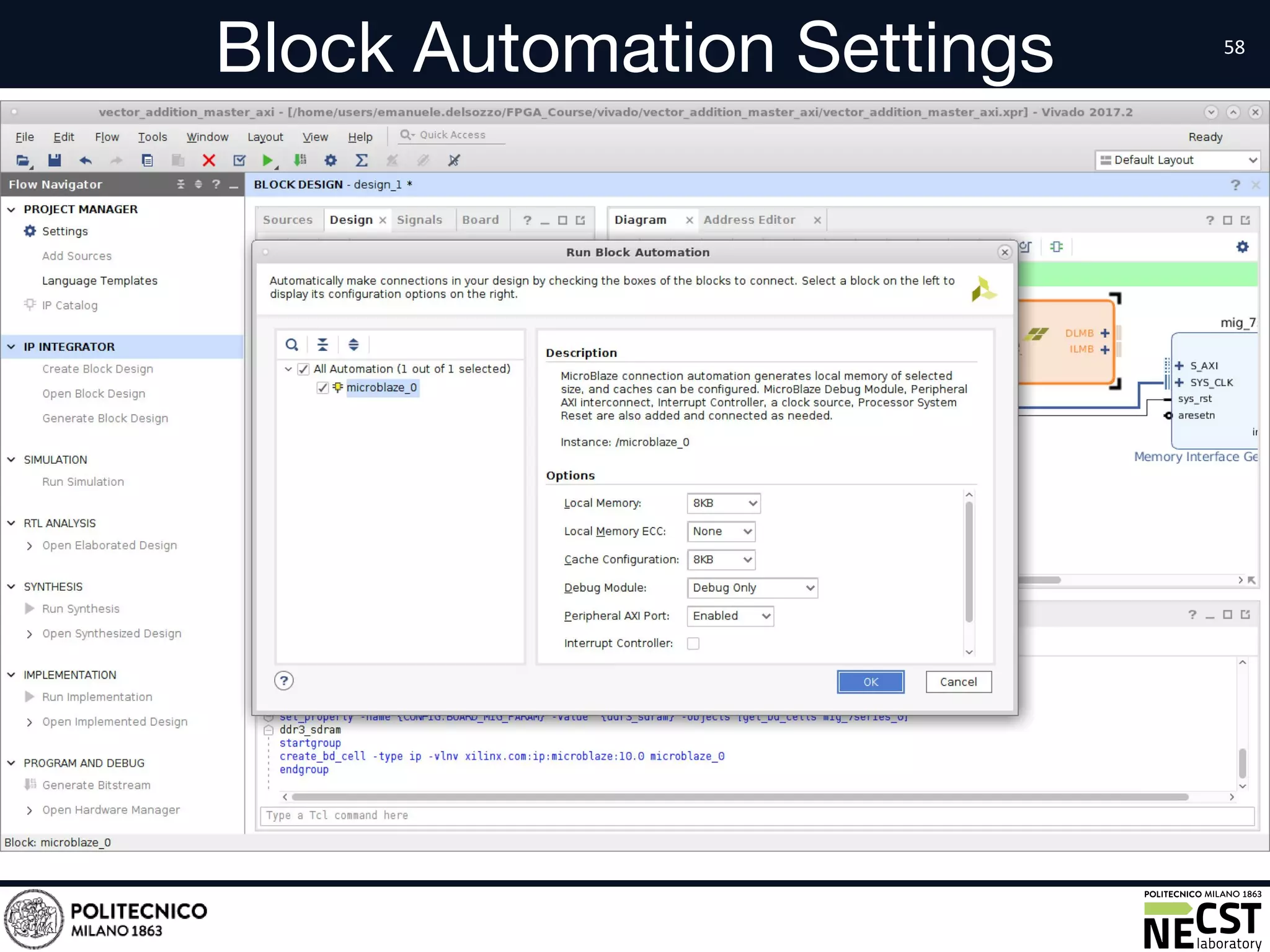Viewport: 1270px width, 952px height.
Task: Click the green Run play toolbar icon
Action: tap(268, 161)
